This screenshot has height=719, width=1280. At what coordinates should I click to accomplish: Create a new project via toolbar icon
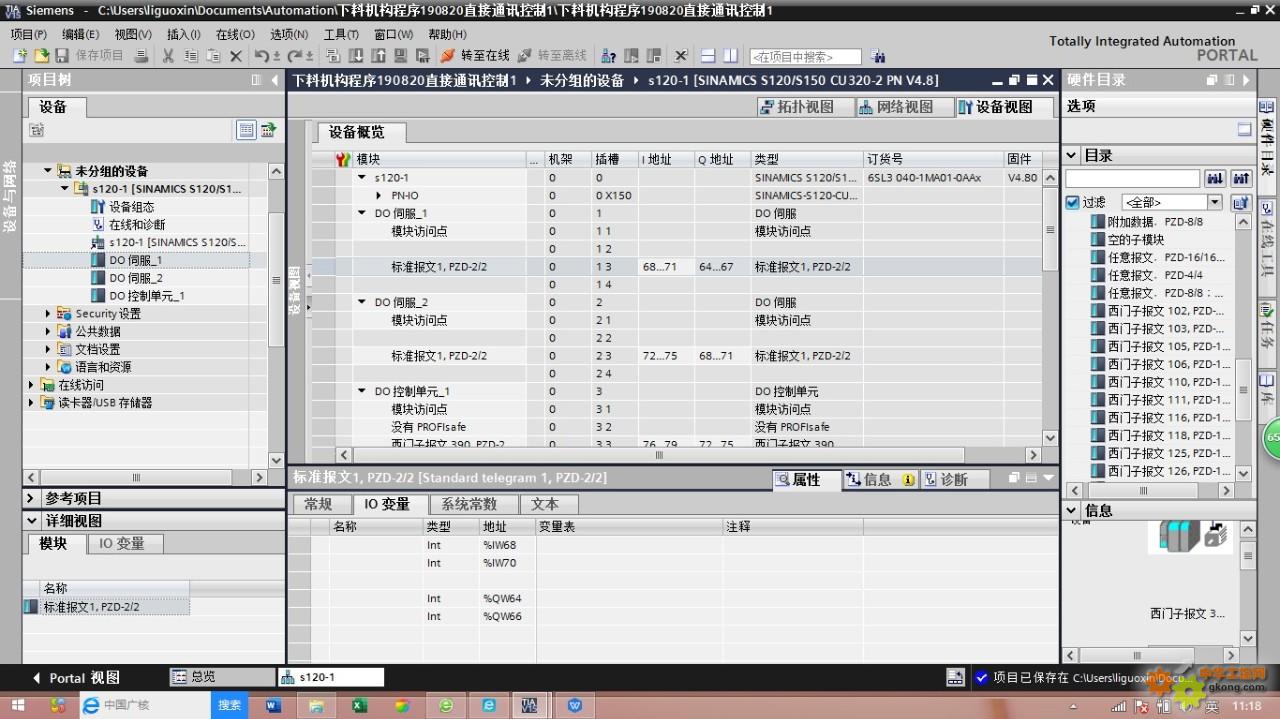click(x=19, y=56)
